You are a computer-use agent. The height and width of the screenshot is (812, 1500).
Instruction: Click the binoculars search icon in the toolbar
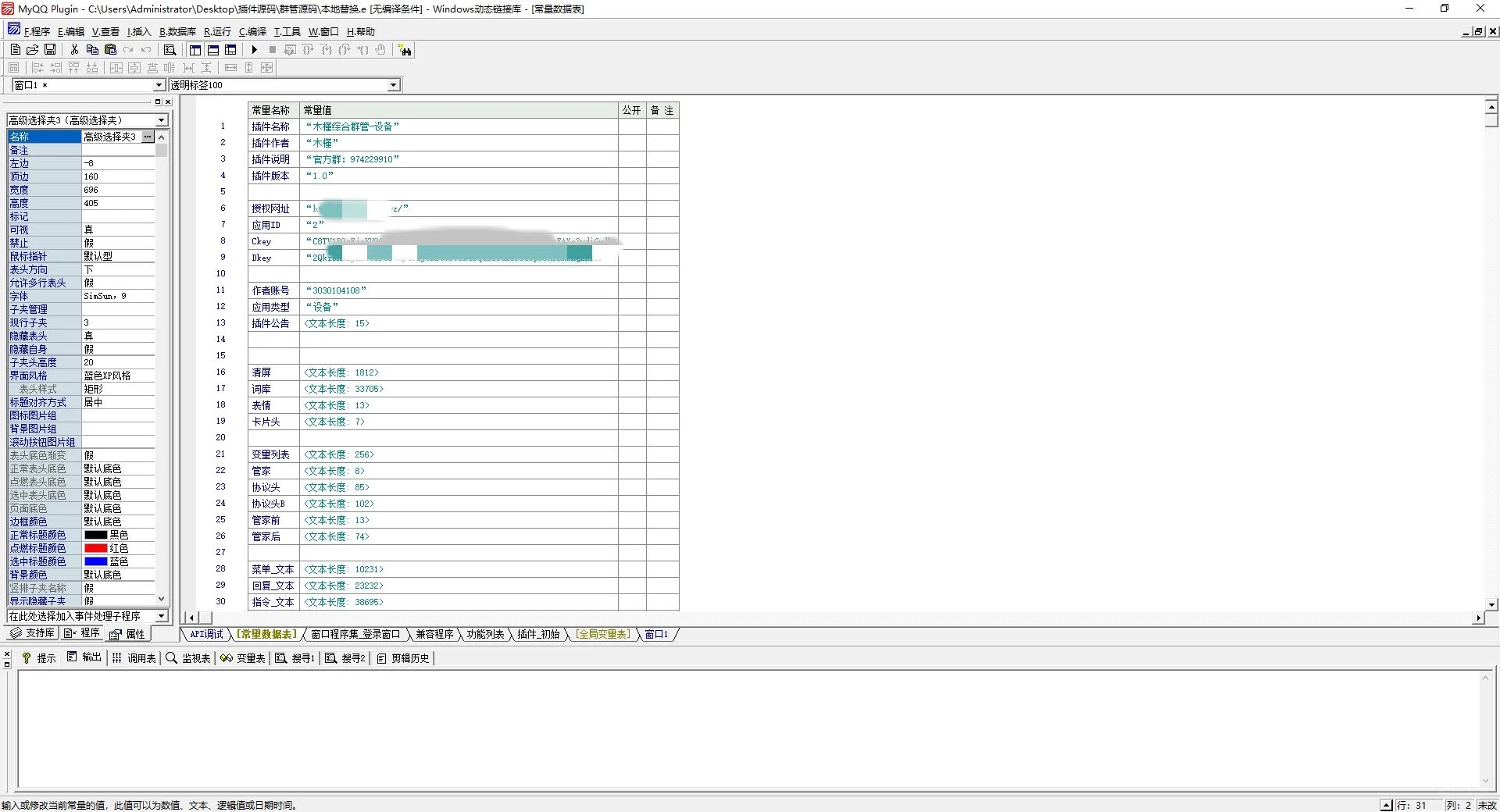(405, 50)
